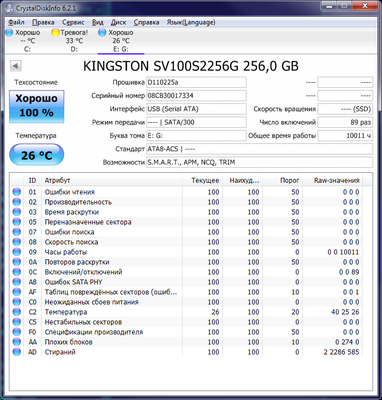Open the Справка menu

[x=146, y=22]
